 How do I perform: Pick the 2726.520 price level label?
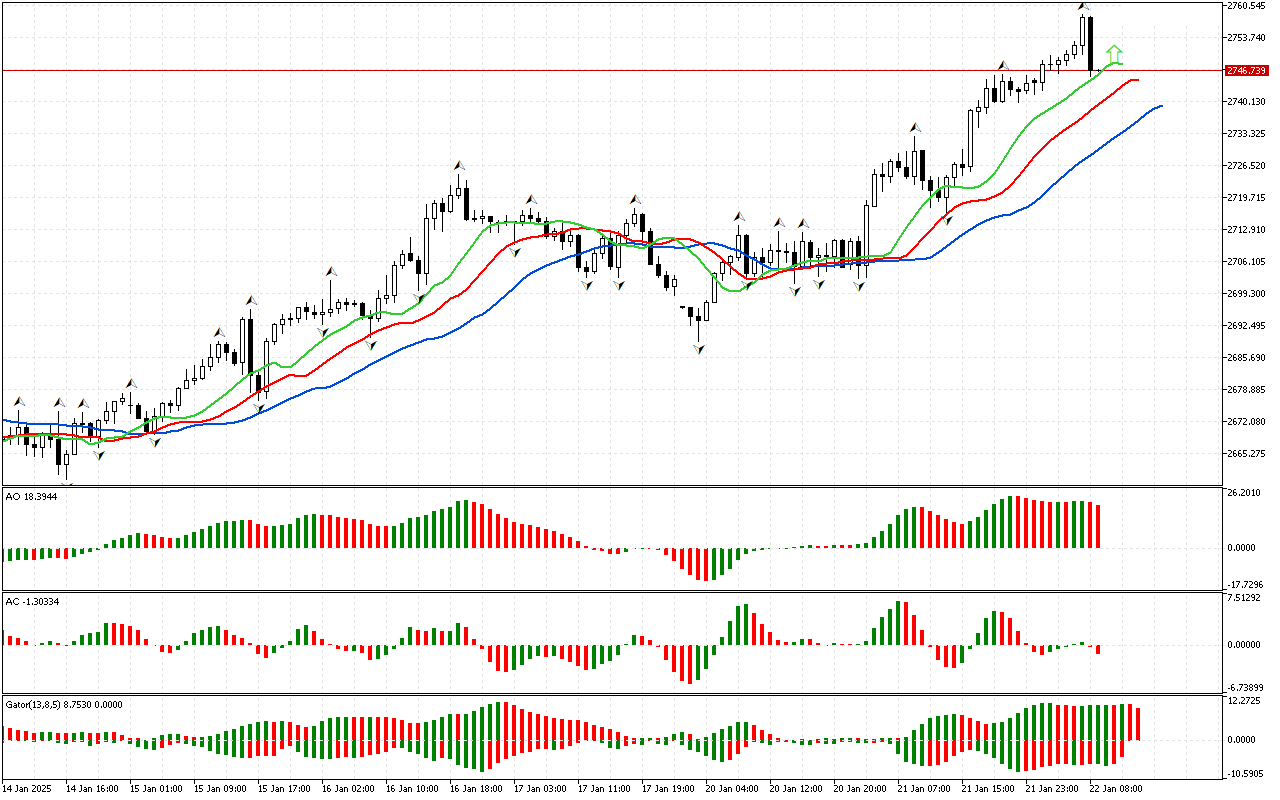(1245, 166)
